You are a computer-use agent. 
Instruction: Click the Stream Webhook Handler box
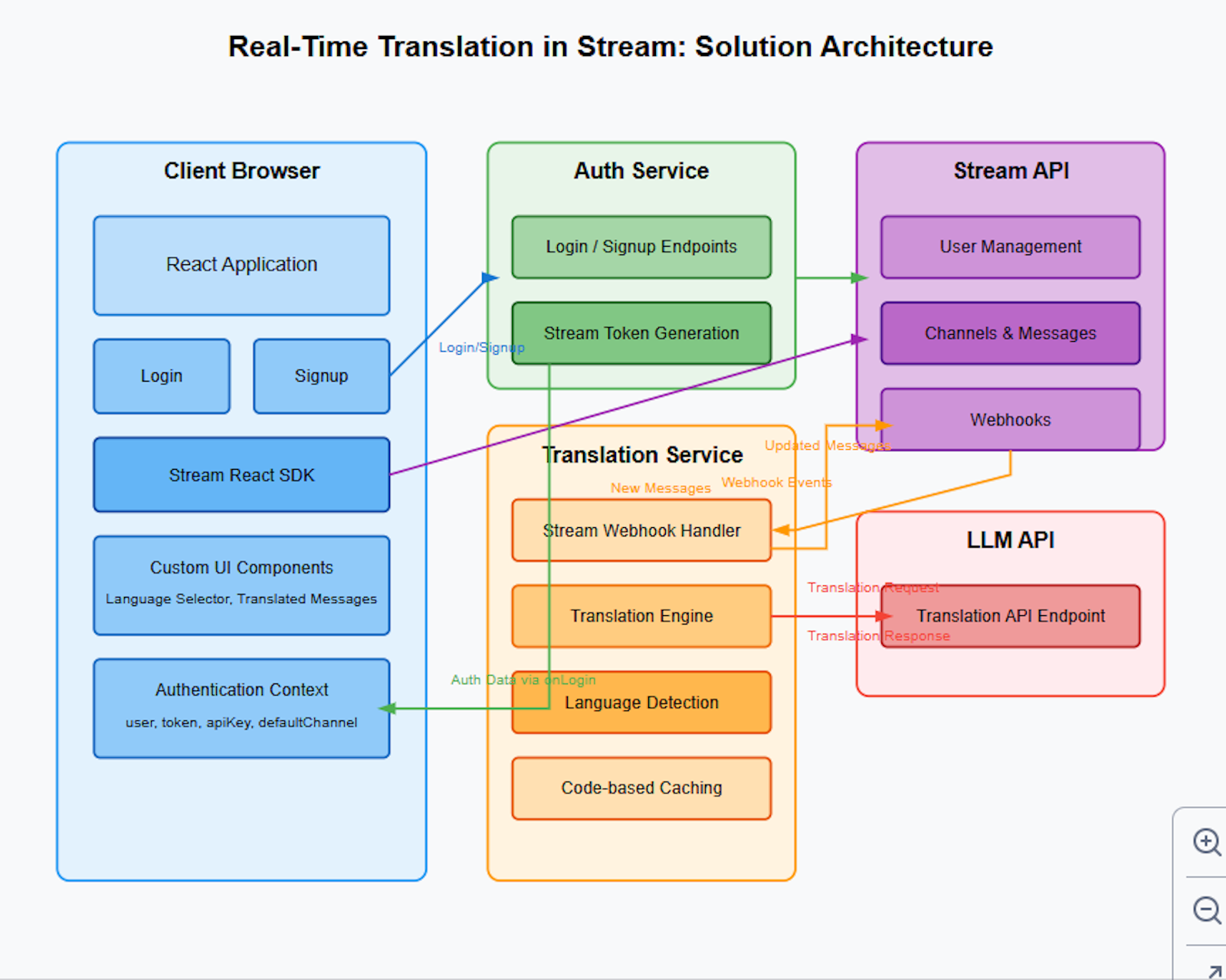[641, 529]
